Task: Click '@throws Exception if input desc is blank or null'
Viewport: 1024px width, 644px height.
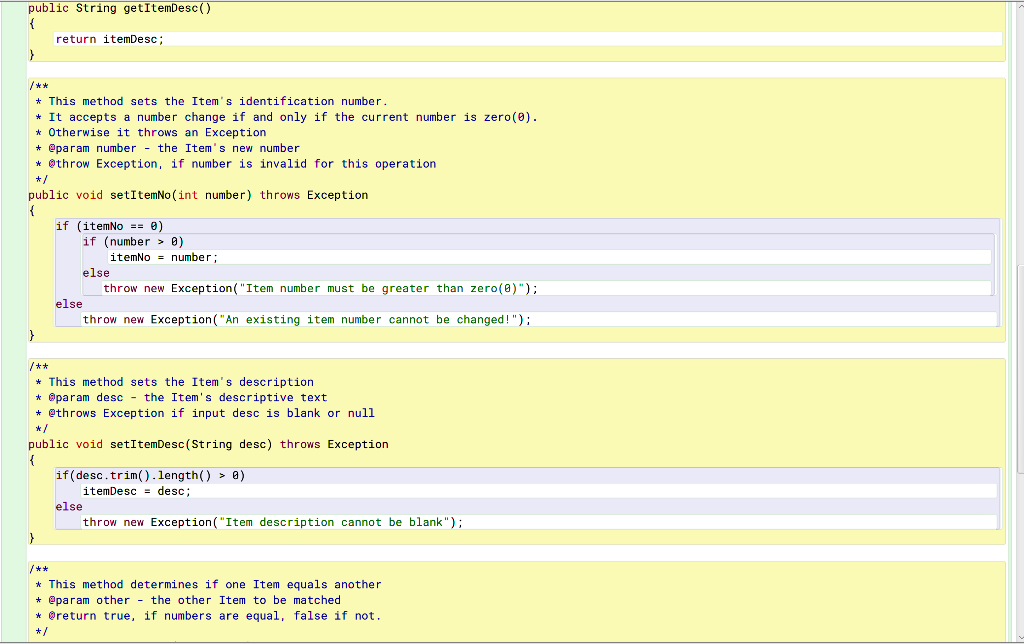Action: point(212,413)
